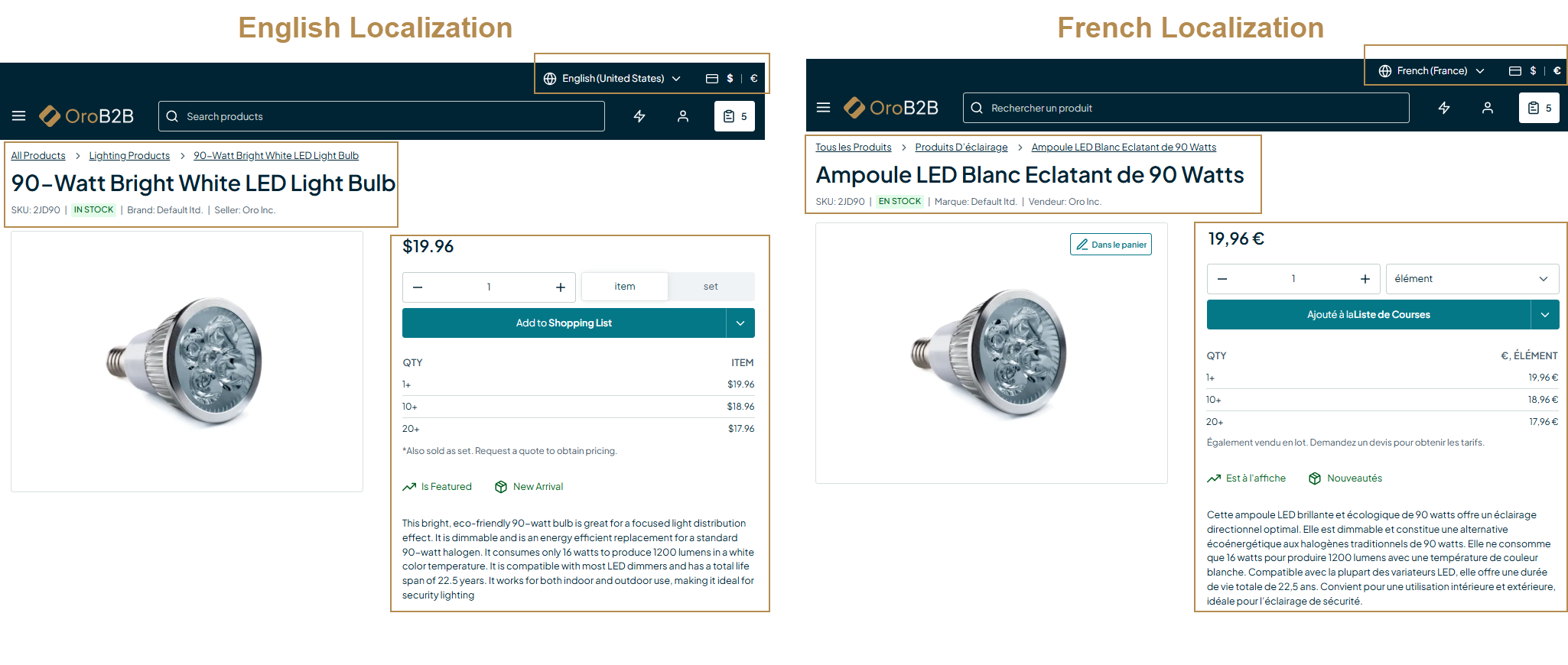Open the English (United States) language dropdown

tap(612, 79)
